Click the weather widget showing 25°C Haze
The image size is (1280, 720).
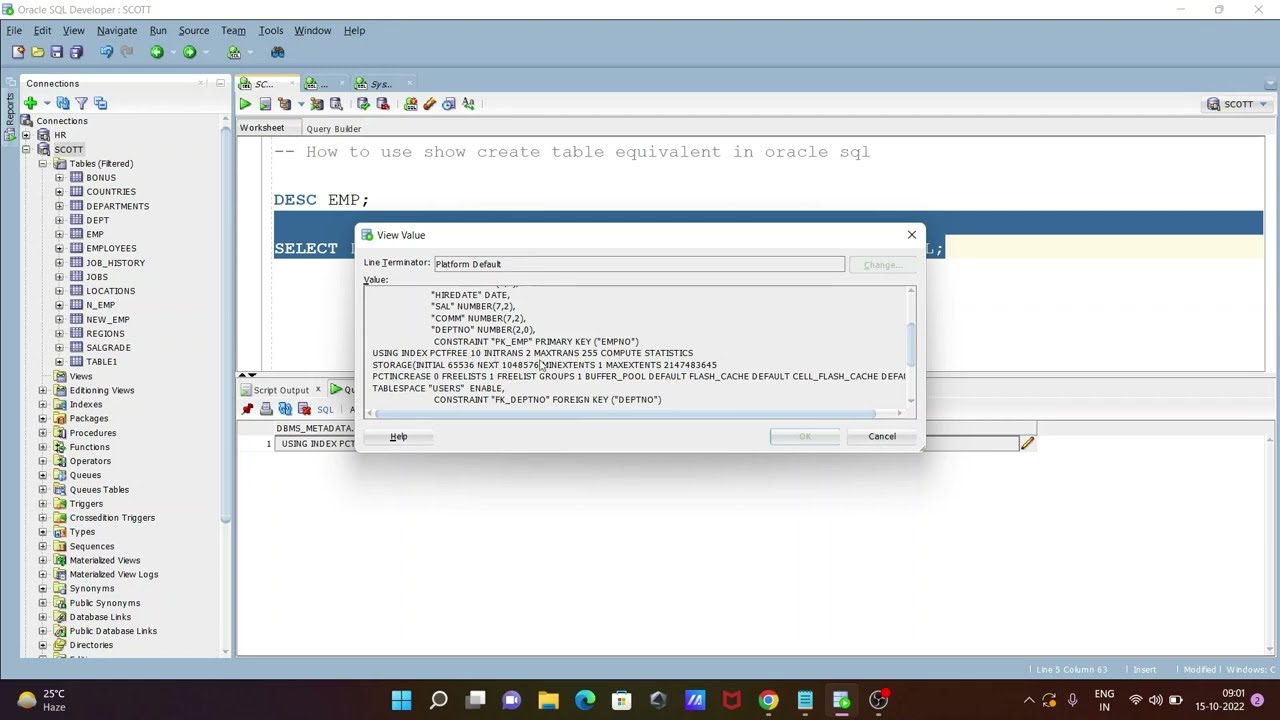(x=42, y=700)
